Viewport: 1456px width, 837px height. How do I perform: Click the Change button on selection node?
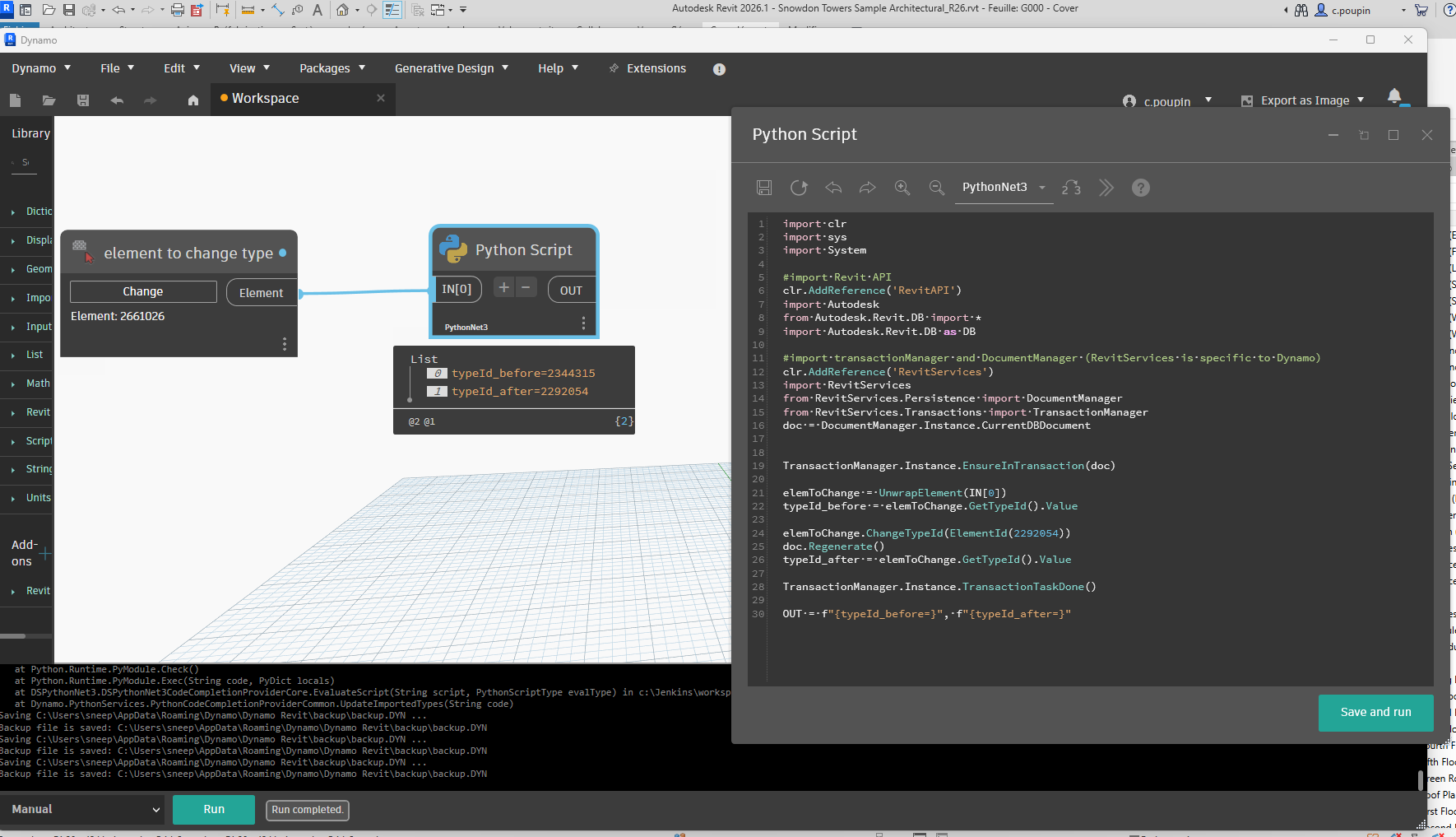pyautogui.click(x=143, y=291)
